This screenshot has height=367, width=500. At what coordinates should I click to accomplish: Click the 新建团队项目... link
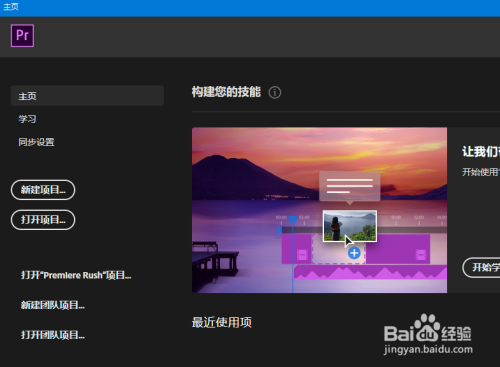53,305
